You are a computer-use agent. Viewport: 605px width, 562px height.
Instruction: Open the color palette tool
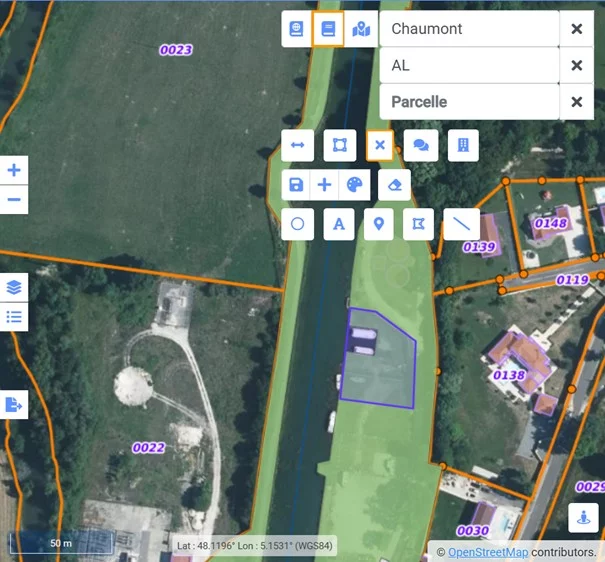pos(353,185)
